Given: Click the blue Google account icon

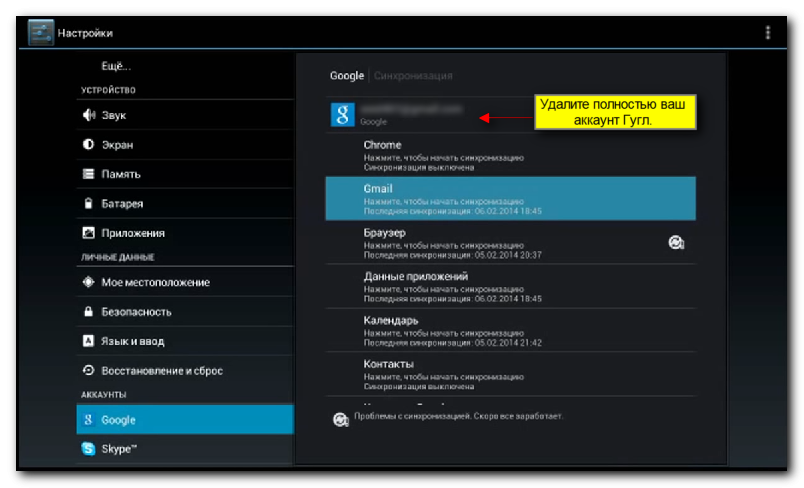Looking at the screenshot, I should [343, 114].
